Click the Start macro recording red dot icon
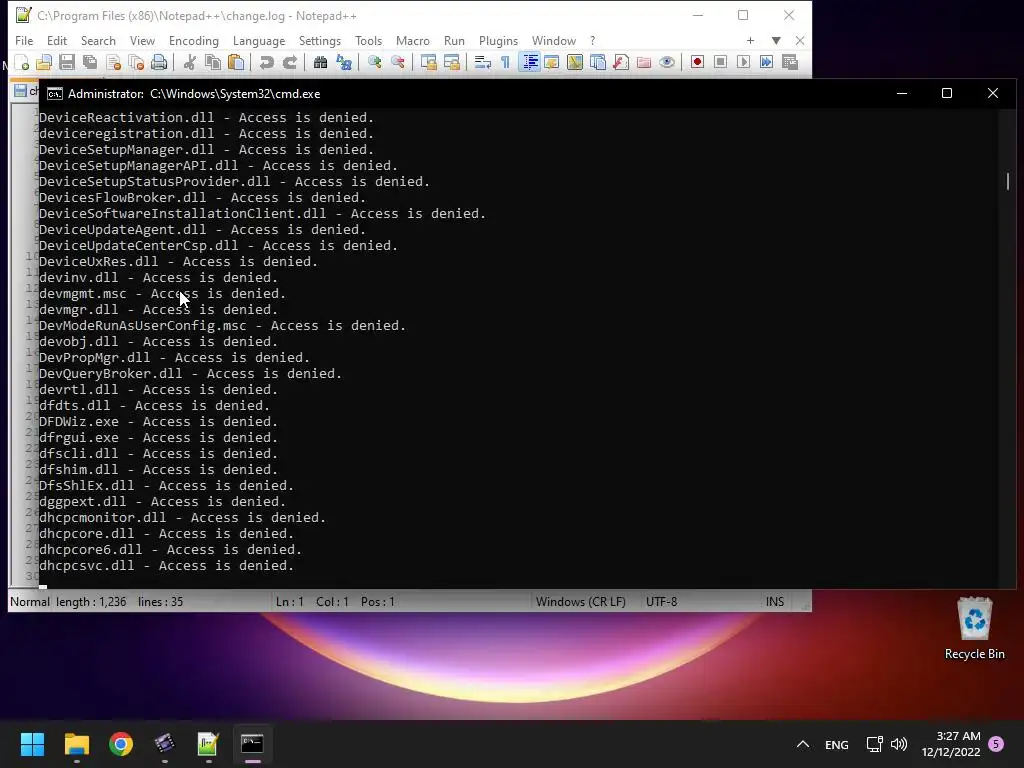1024x768 pixels. coord(697,62)
